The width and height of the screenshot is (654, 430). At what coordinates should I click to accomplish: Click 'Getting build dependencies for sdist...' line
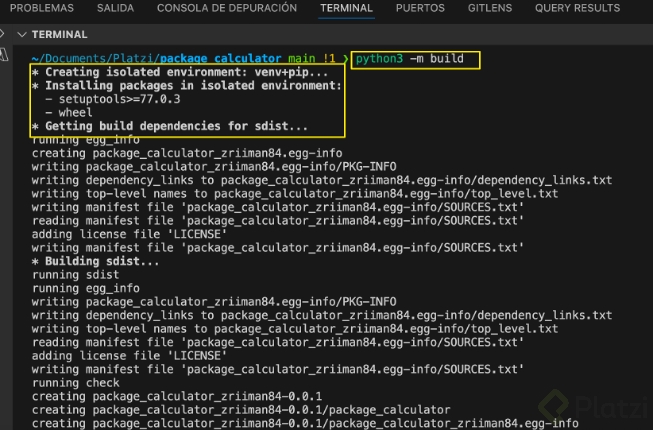tap(170, 126)
